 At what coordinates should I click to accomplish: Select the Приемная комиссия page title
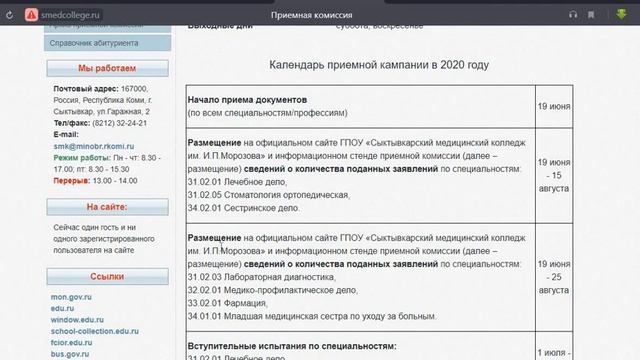point(311,15)
